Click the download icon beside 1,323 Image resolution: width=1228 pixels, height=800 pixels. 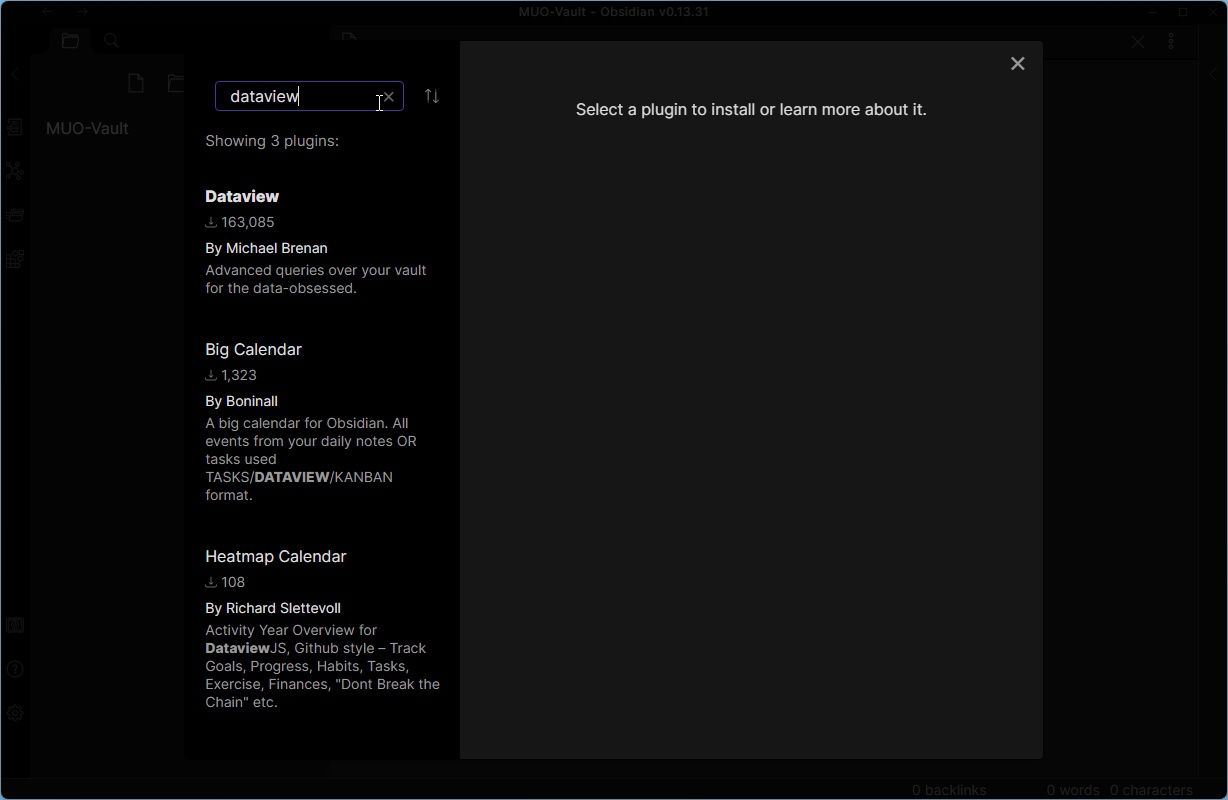(x=211, y=375)
